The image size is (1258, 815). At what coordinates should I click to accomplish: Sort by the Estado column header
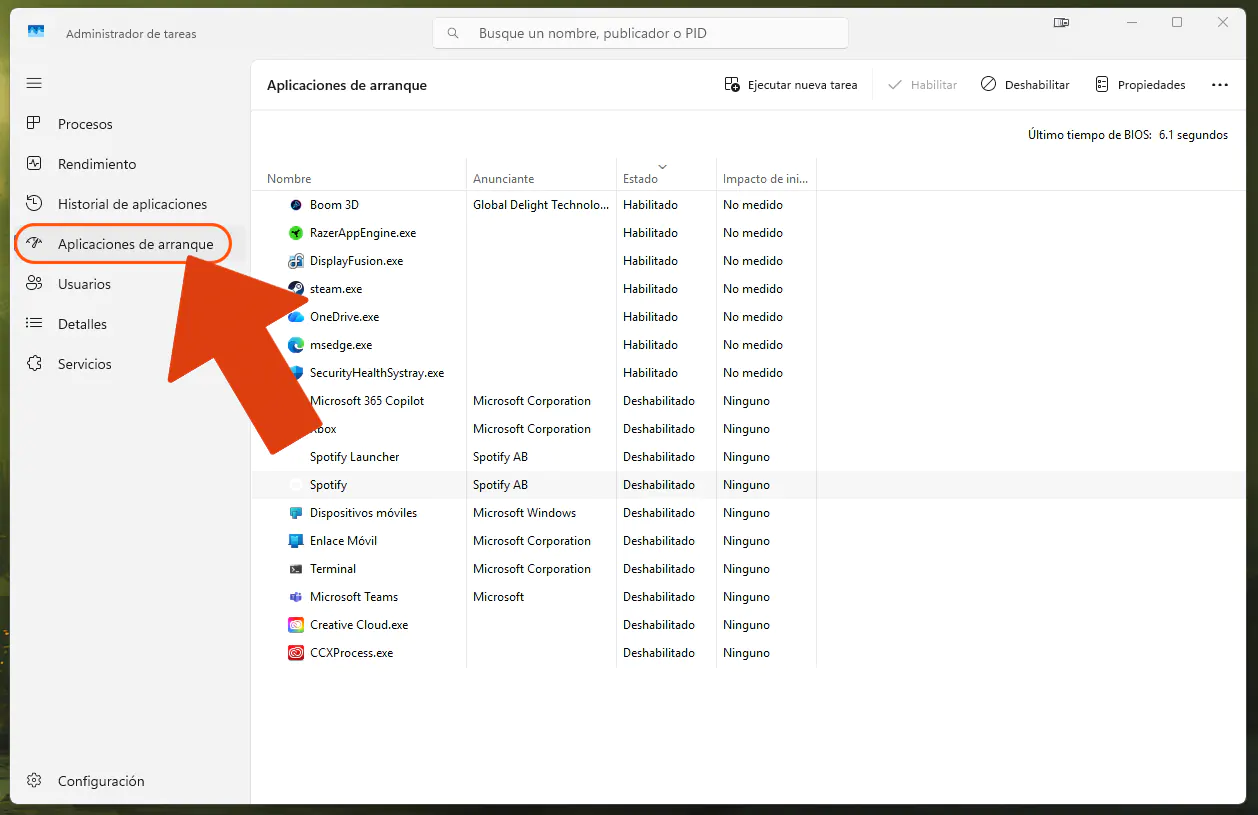641,179
